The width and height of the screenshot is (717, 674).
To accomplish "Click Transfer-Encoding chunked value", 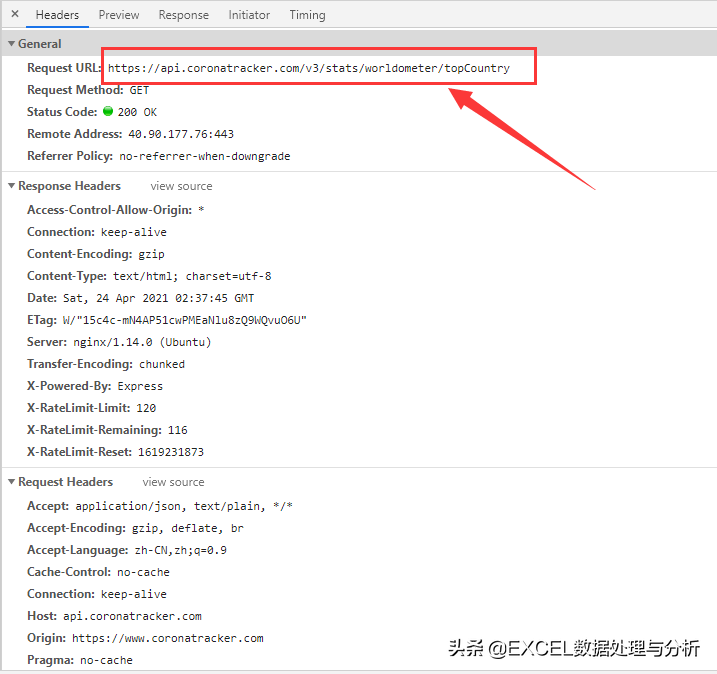I will click(x=162, y=364).
